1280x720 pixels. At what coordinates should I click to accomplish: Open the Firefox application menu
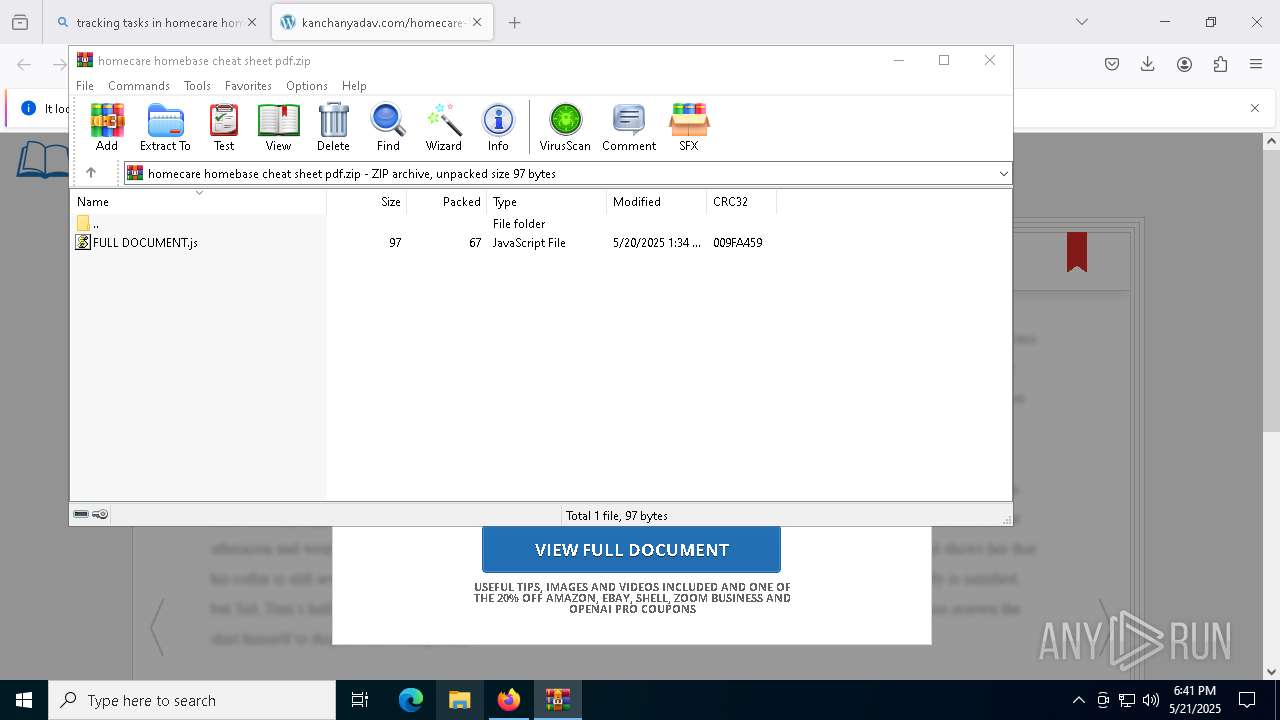[1256, 64]
